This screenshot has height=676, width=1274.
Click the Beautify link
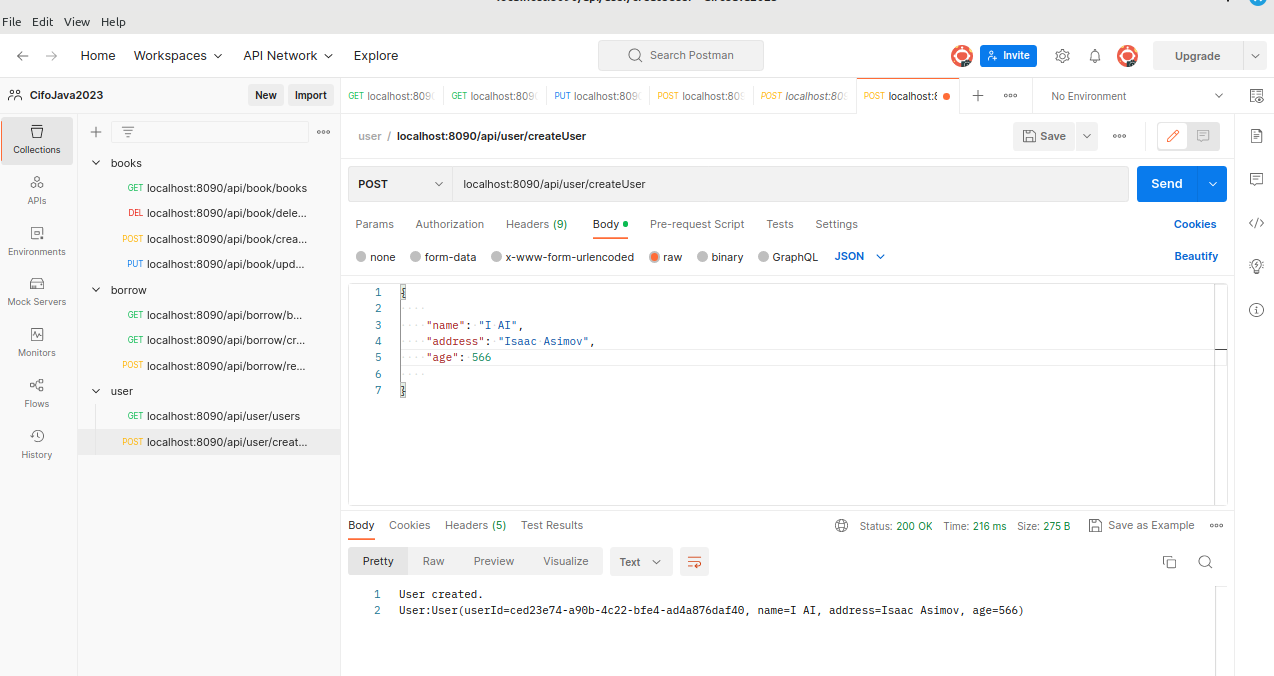pyautogui.click(x=1196, y=257)
